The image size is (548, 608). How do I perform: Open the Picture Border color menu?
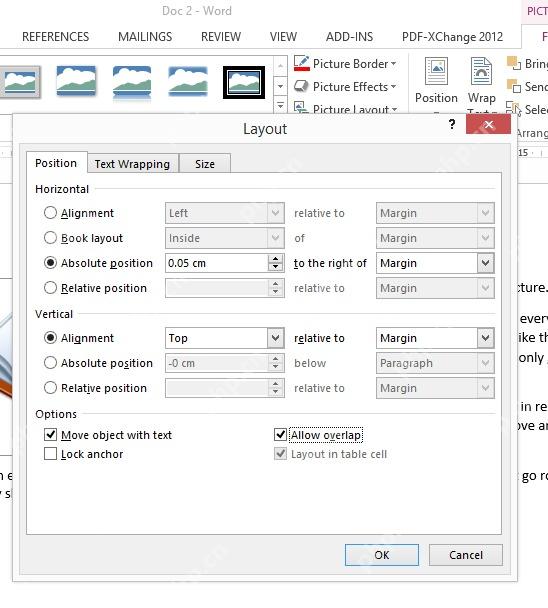click(345, 64)
